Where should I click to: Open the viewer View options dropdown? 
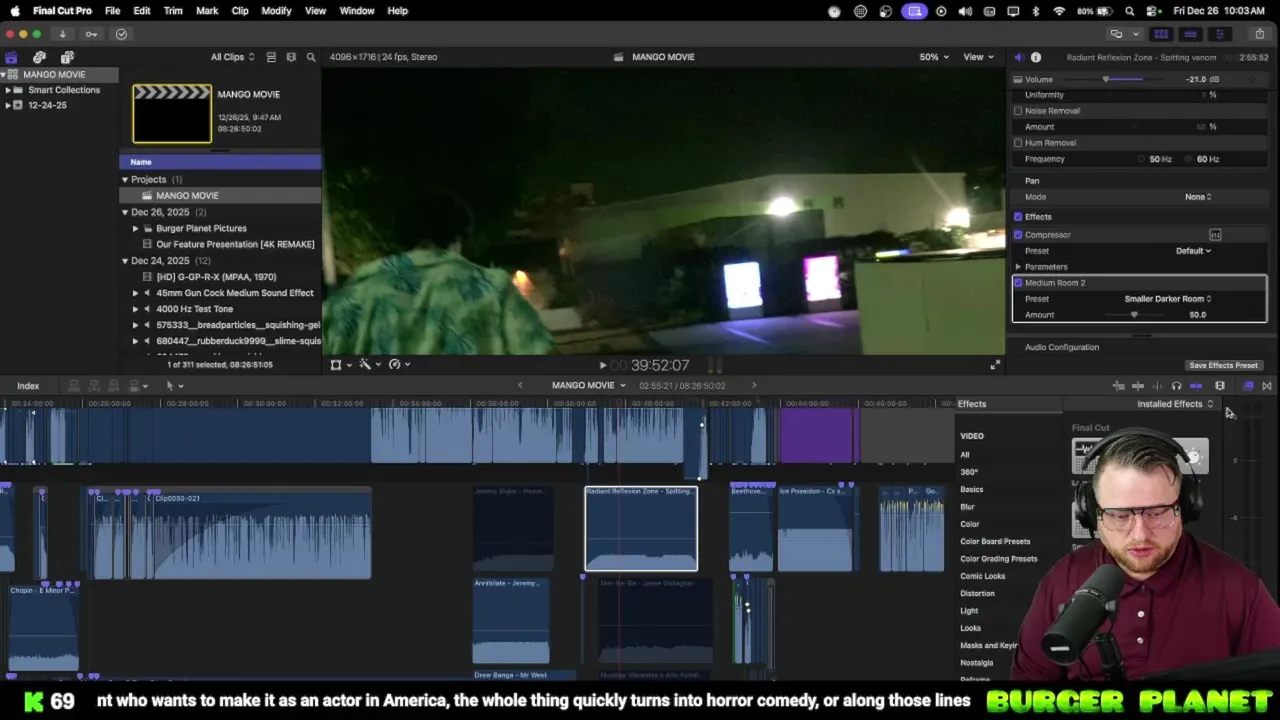tap(977, 57)
